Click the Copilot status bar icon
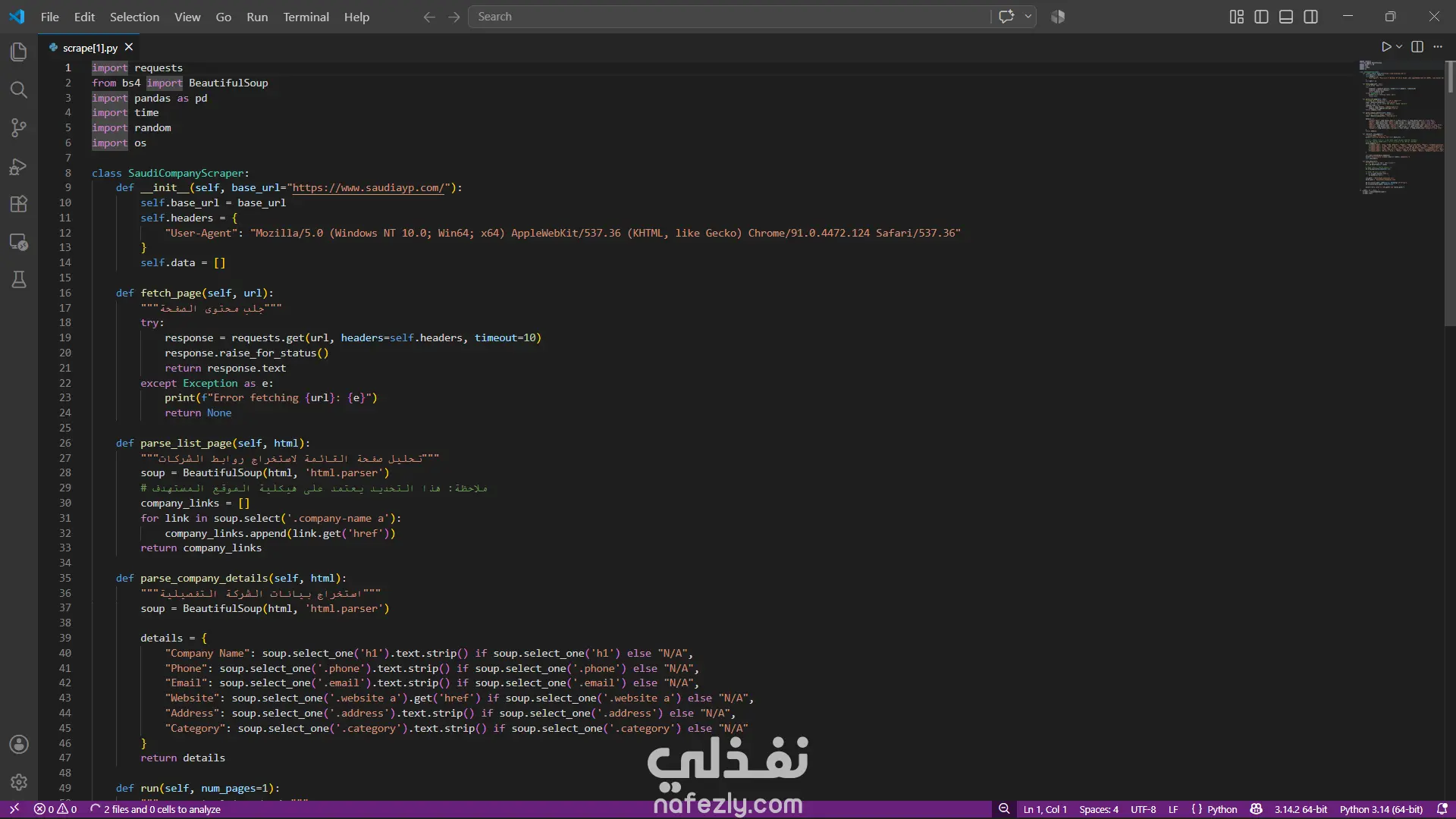The height and width of the screenshot is (819, 1456). 1257,809
